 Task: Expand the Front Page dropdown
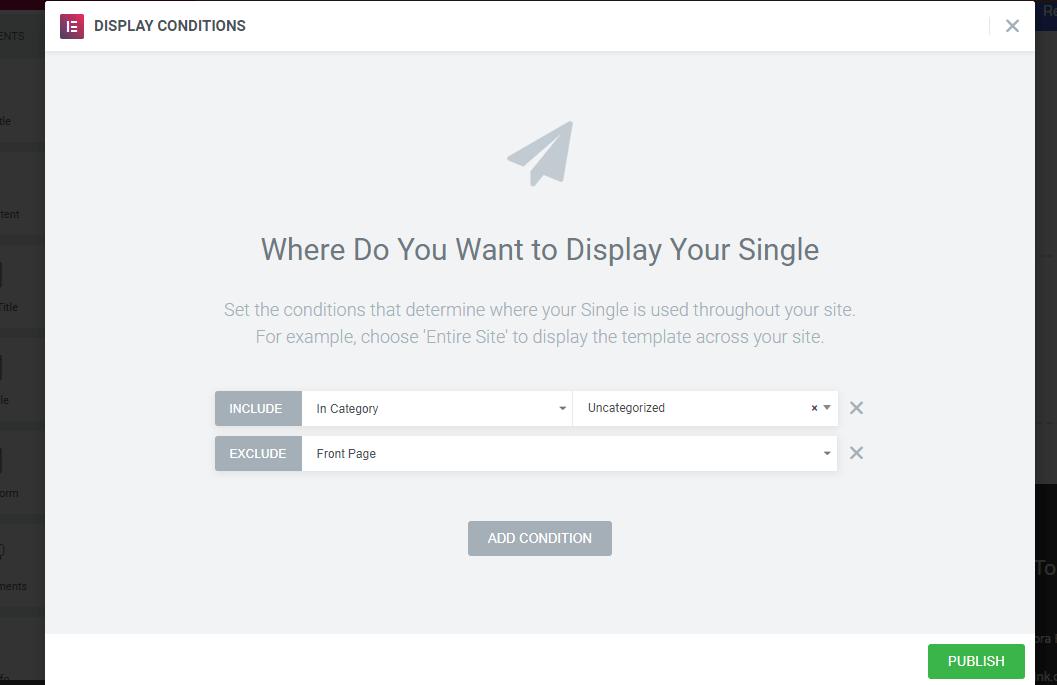tap(570, 454)
